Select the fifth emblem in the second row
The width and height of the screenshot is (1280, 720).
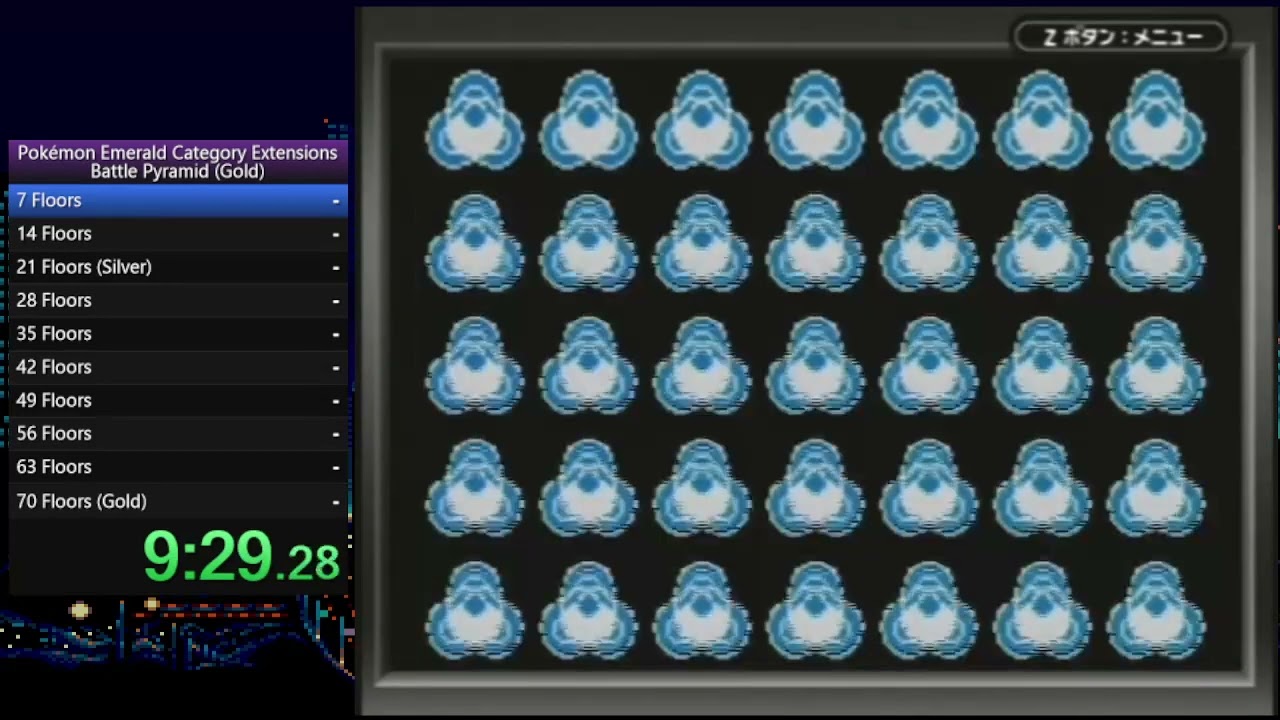pyautogui.click(x=929, y=243)
